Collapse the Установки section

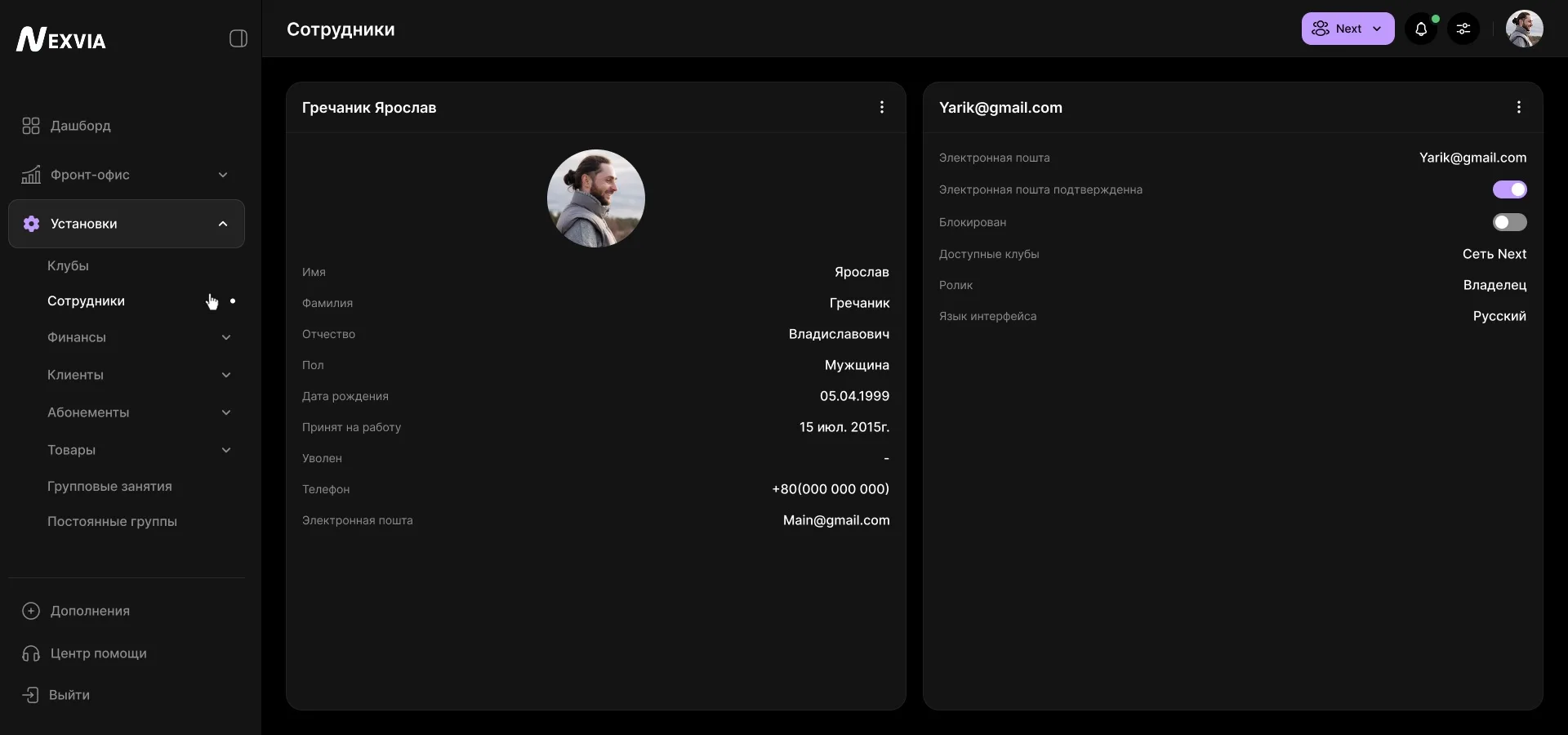coord(222,225)
